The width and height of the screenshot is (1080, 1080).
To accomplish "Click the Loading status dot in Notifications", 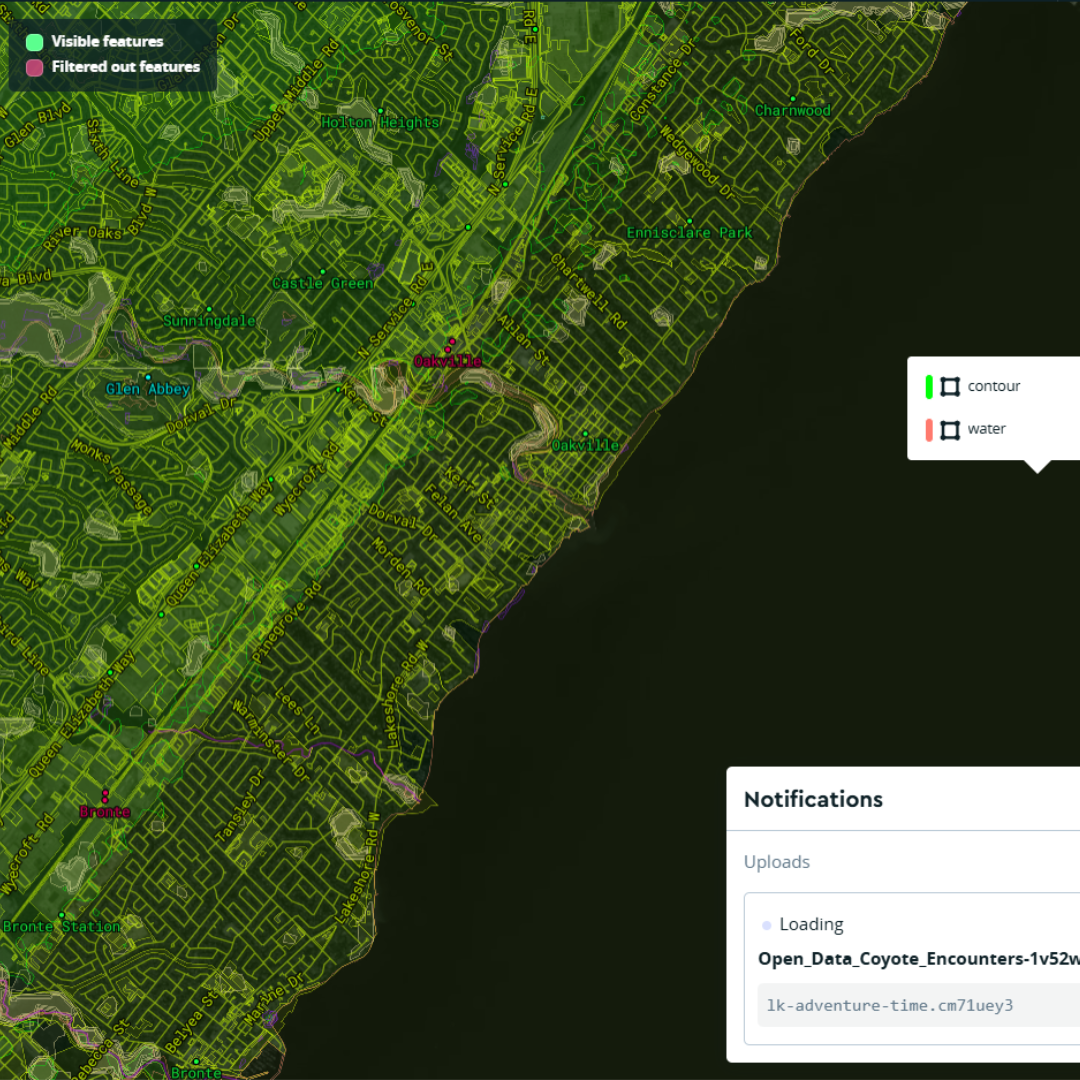I will (x=766, y=924).
